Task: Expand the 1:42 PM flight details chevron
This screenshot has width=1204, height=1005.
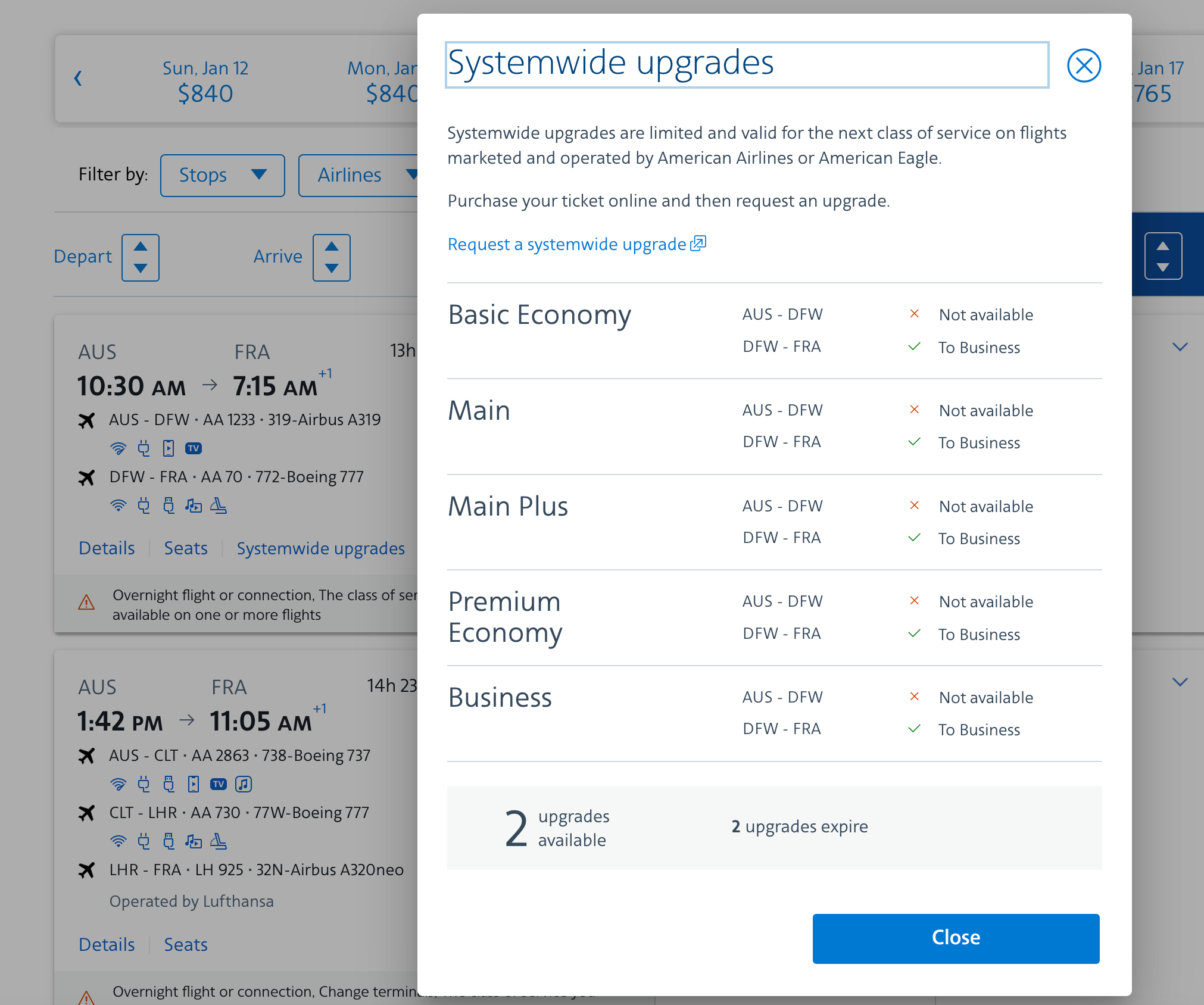Action: tap(1180, 682)
